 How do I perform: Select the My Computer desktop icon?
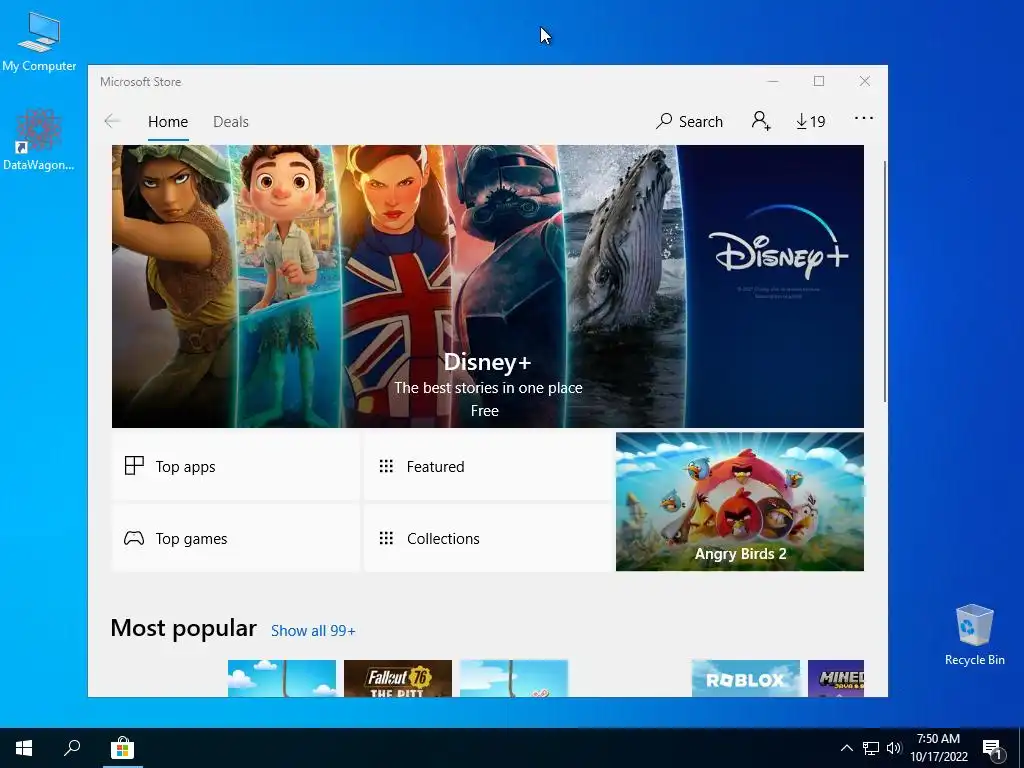coord(39,42)
